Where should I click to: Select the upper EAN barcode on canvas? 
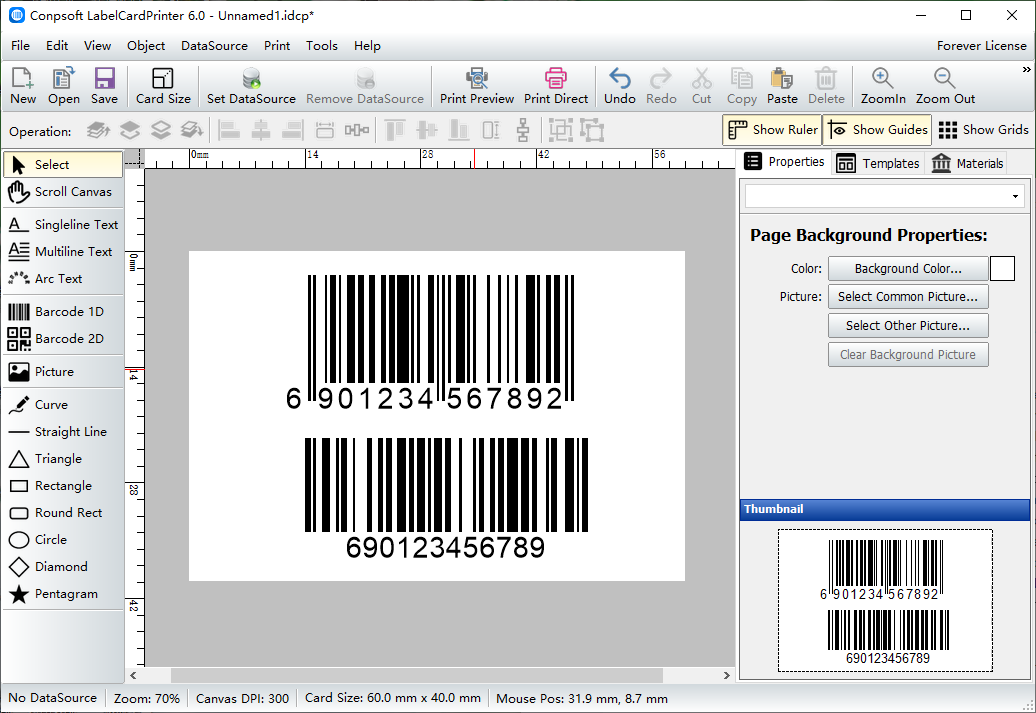coord(429,342)
